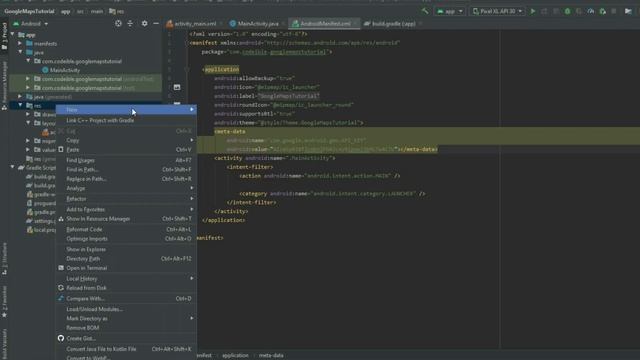Choose Replace in Path... entry

point(126,179)
